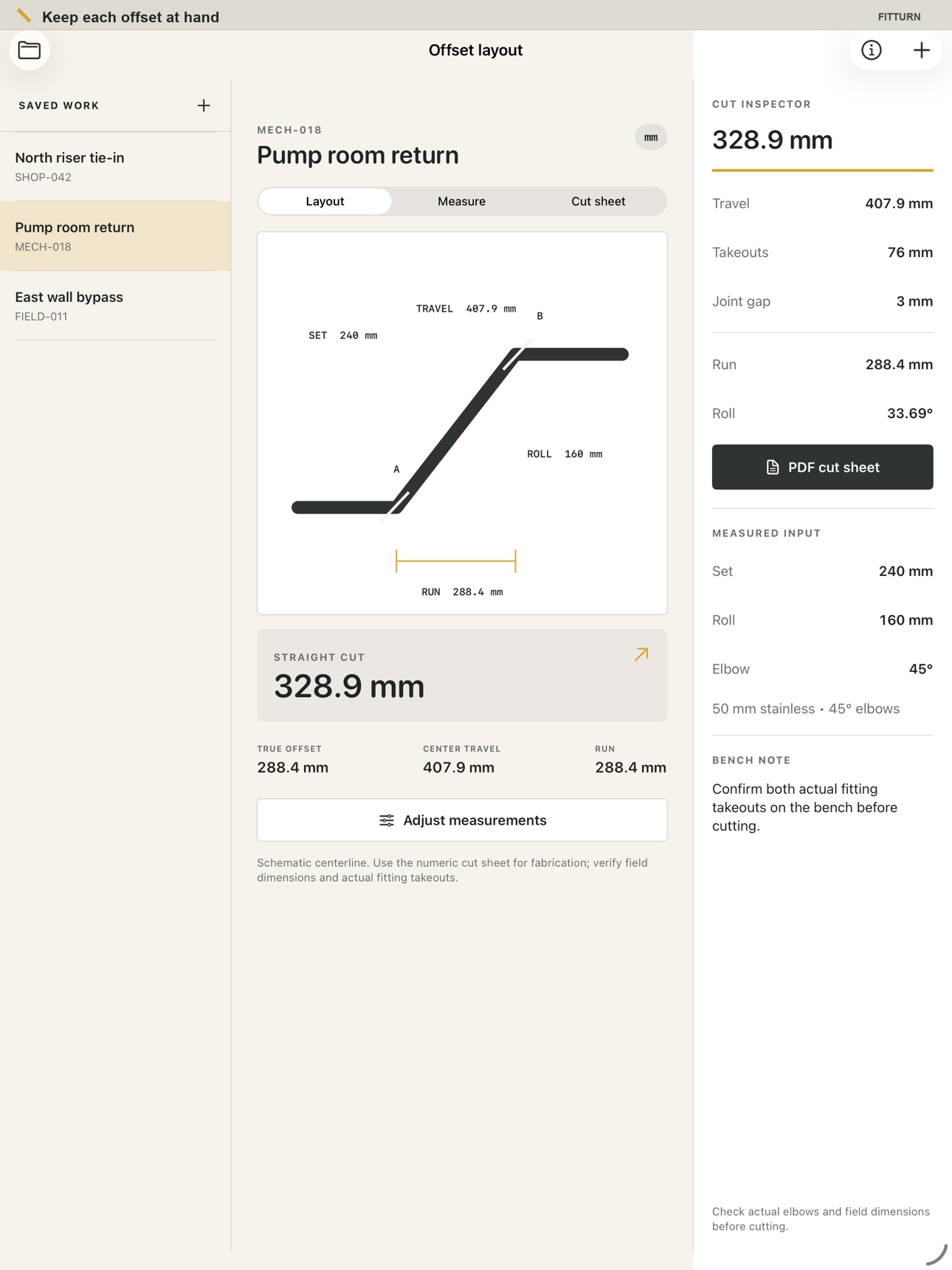Tap the FITTURN label in the top bar
This screenshot has height=1270, width=952.
point(899,16)
